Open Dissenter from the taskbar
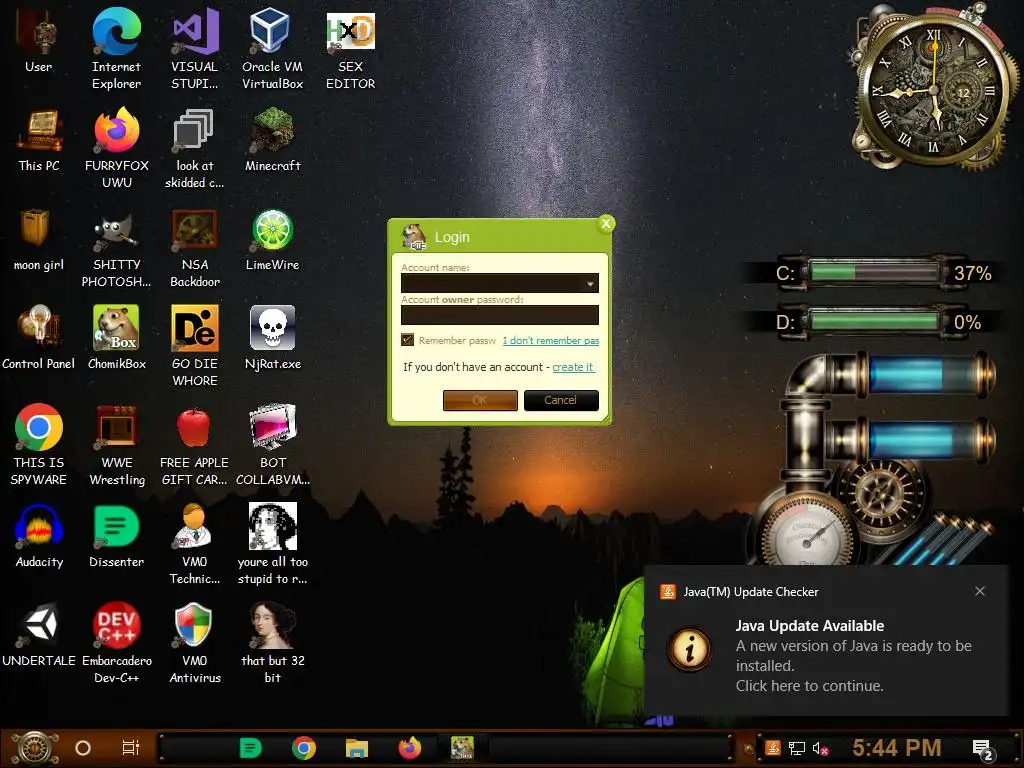This screenshot has width=1024, height=768. (251, 748)
